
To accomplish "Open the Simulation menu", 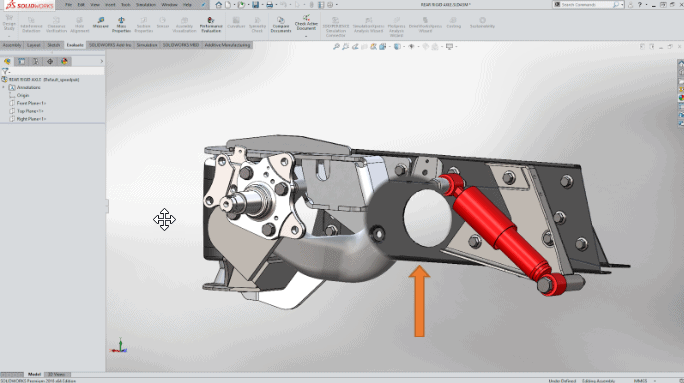I will click(x=146, y=5).
